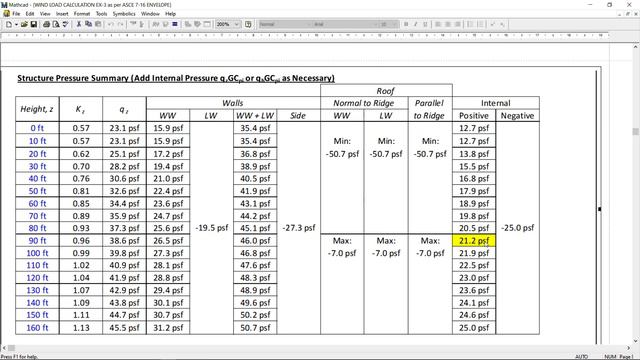Screen dimensions: 640x360
Task: Align text right
Action: [x=458, y=24]
